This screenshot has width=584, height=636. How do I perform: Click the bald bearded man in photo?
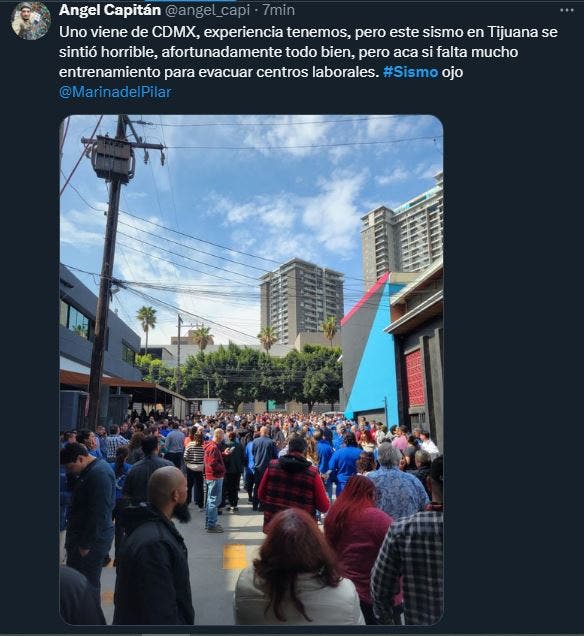coord(155,546)
